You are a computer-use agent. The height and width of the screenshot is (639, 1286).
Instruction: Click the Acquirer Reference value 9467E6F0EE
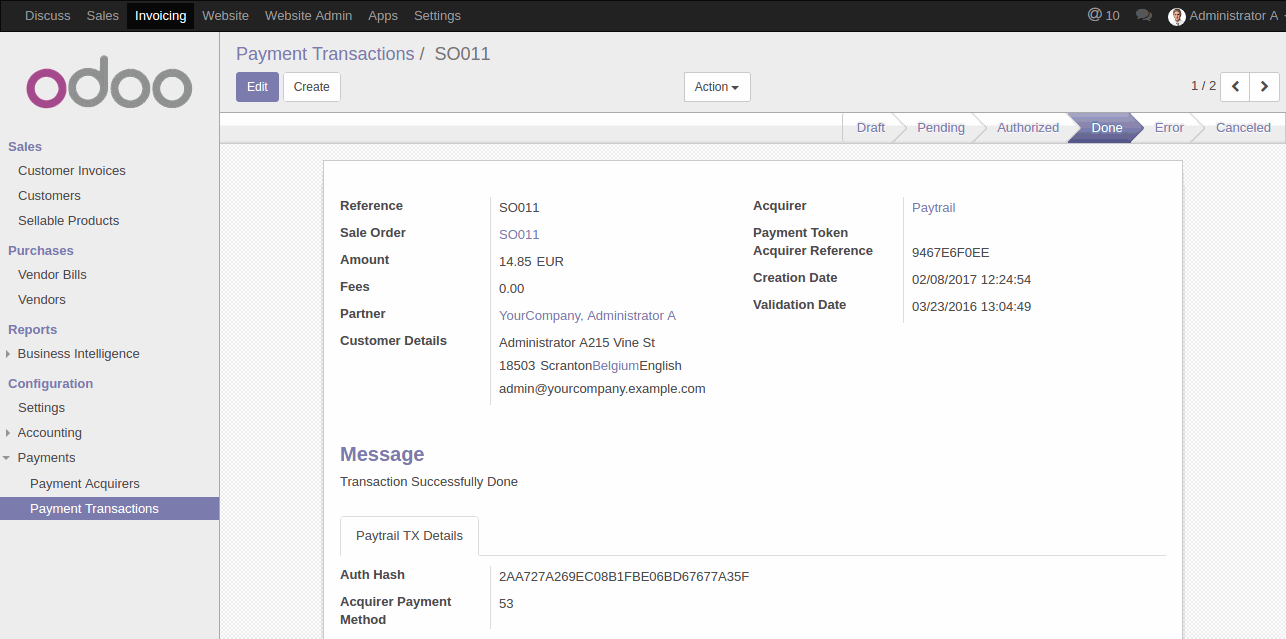point(951,253)
